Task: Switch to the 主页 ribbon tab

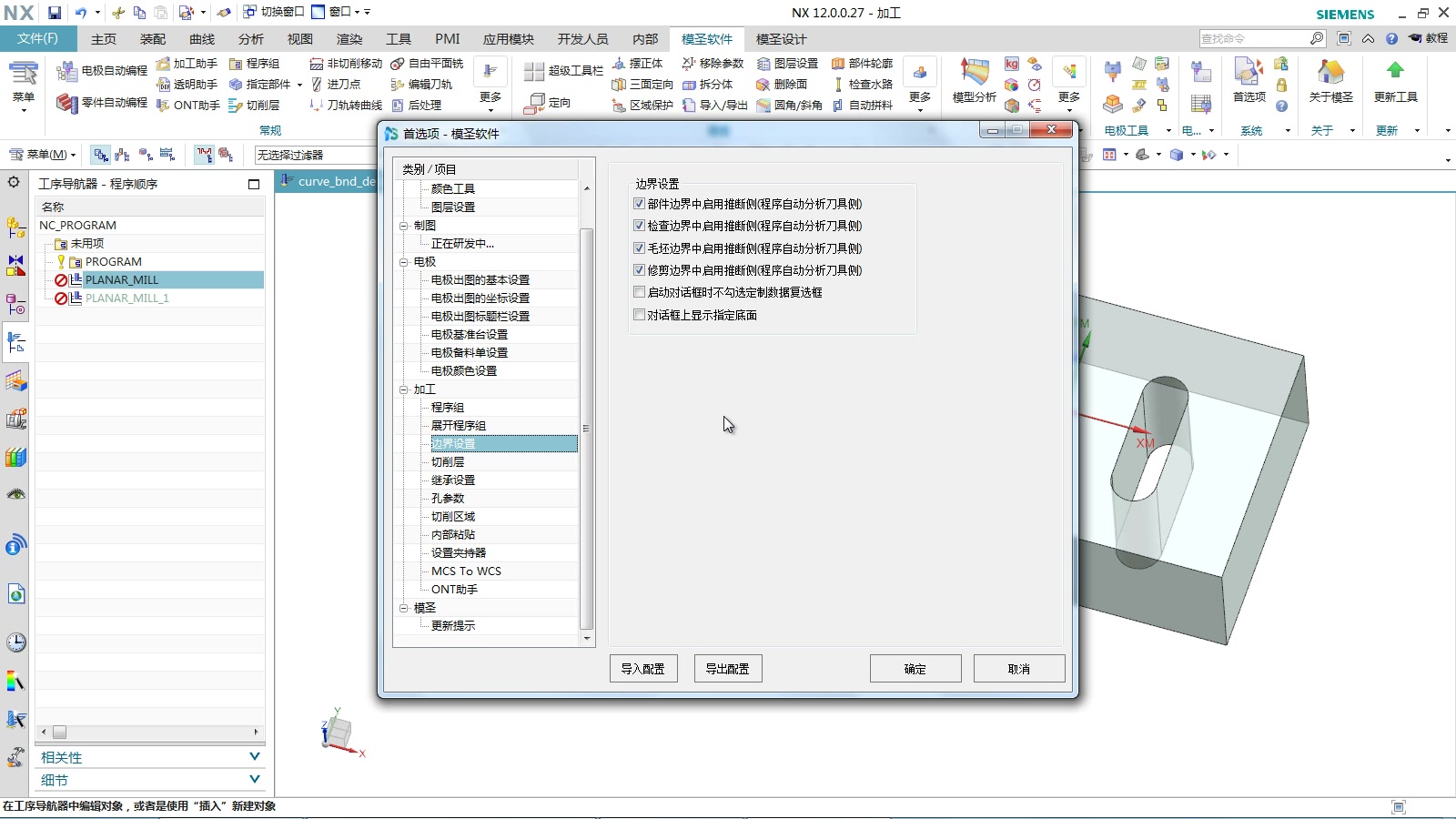Action: click(104, 39)
